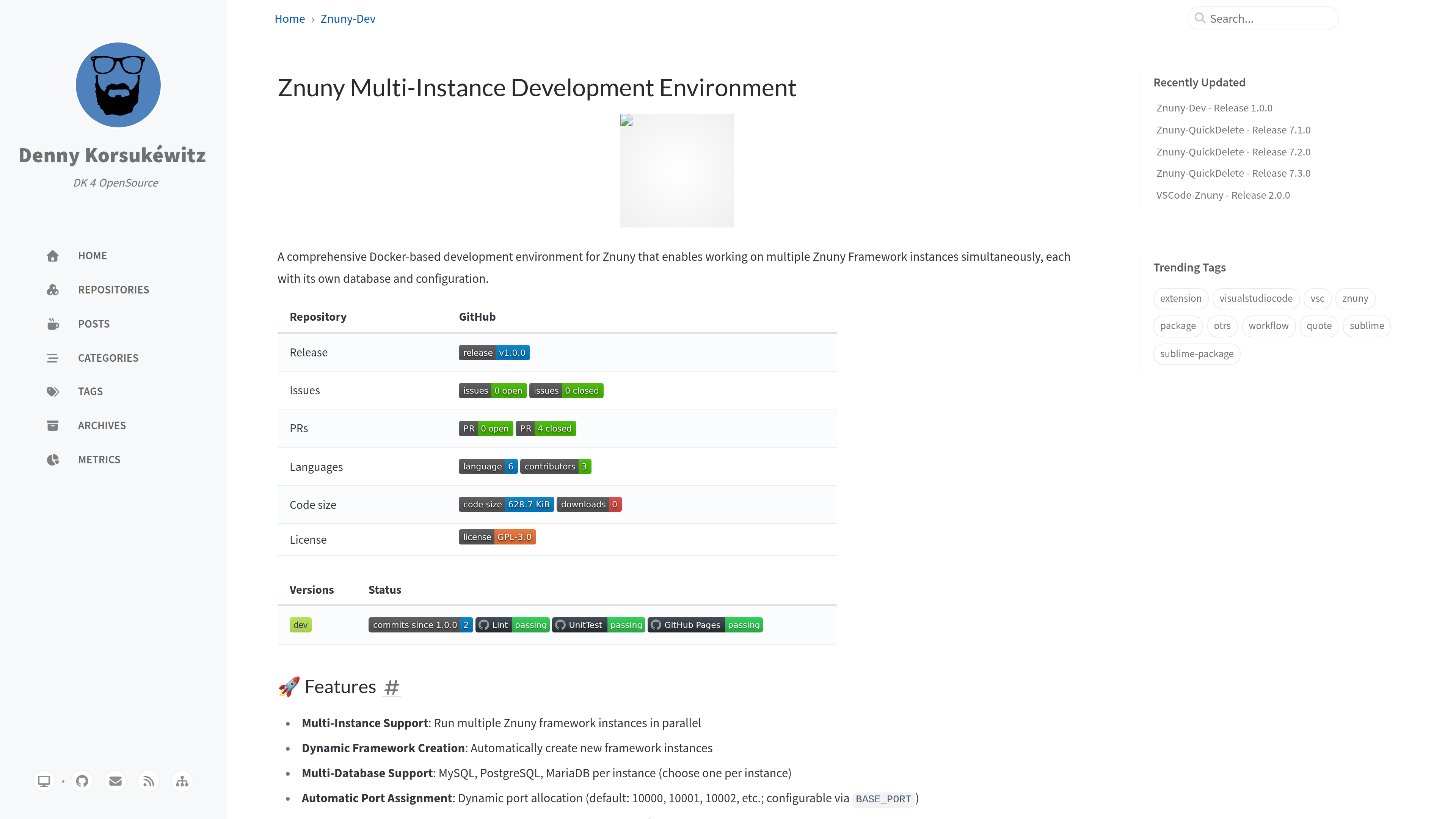The width and height of the screenshot is (1456, 819).
Task: Open Znuny-QuickDelete - Release 7.1.0 post
Action: coord(1233,130)
